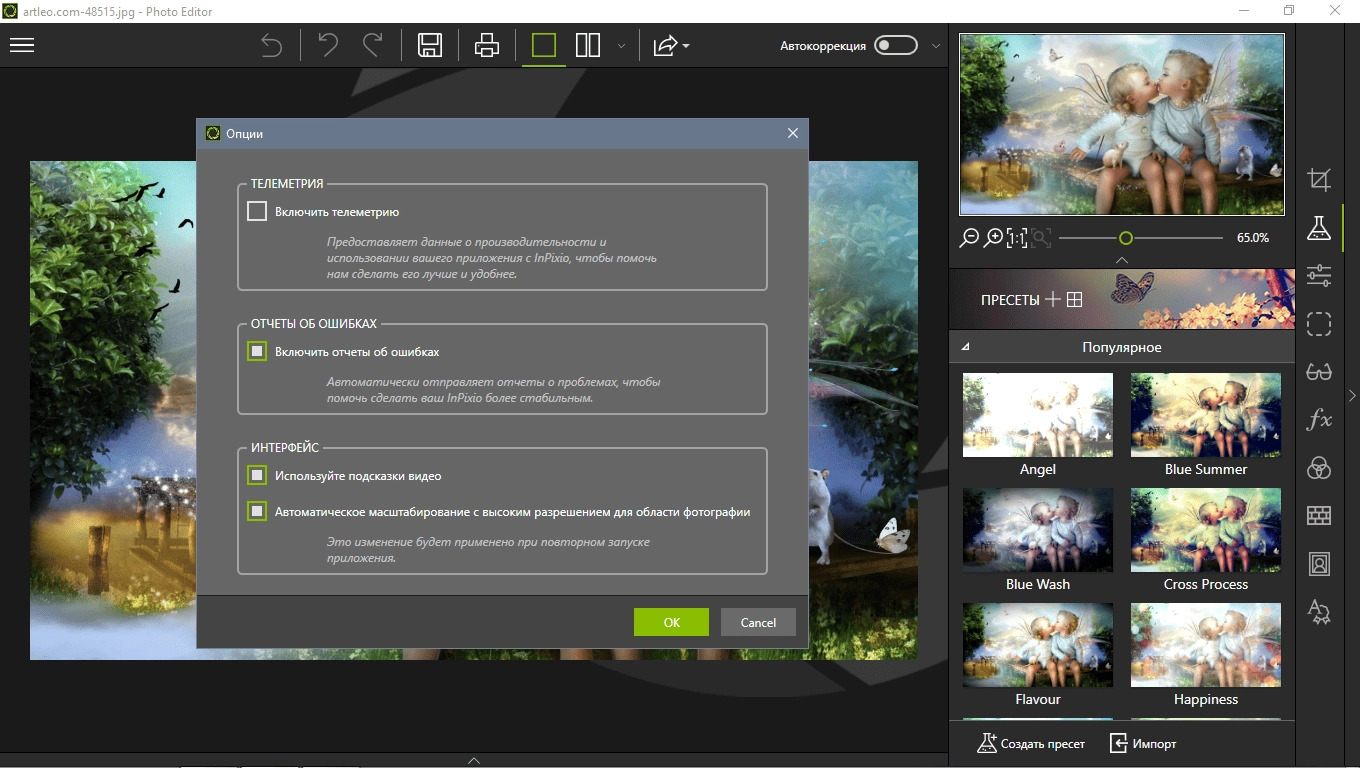
Task: Open the text and shapes tool
Action: click(1319, 612)
